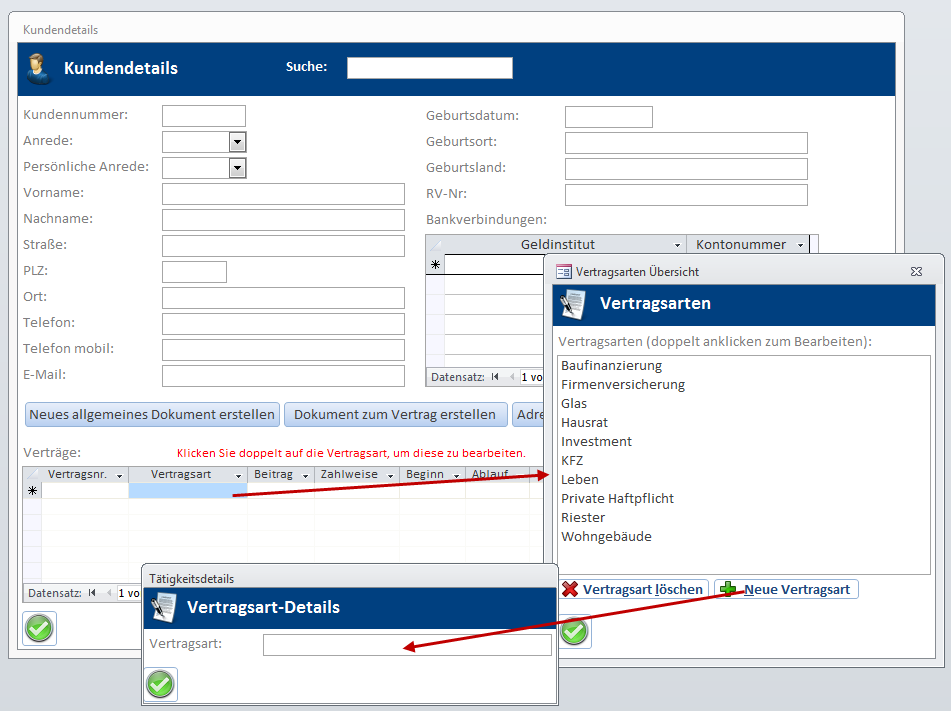This screenshot has height=711, width=951.
Task: Delete contract type via Vertragsart löschen
Action: coord(633,589)
